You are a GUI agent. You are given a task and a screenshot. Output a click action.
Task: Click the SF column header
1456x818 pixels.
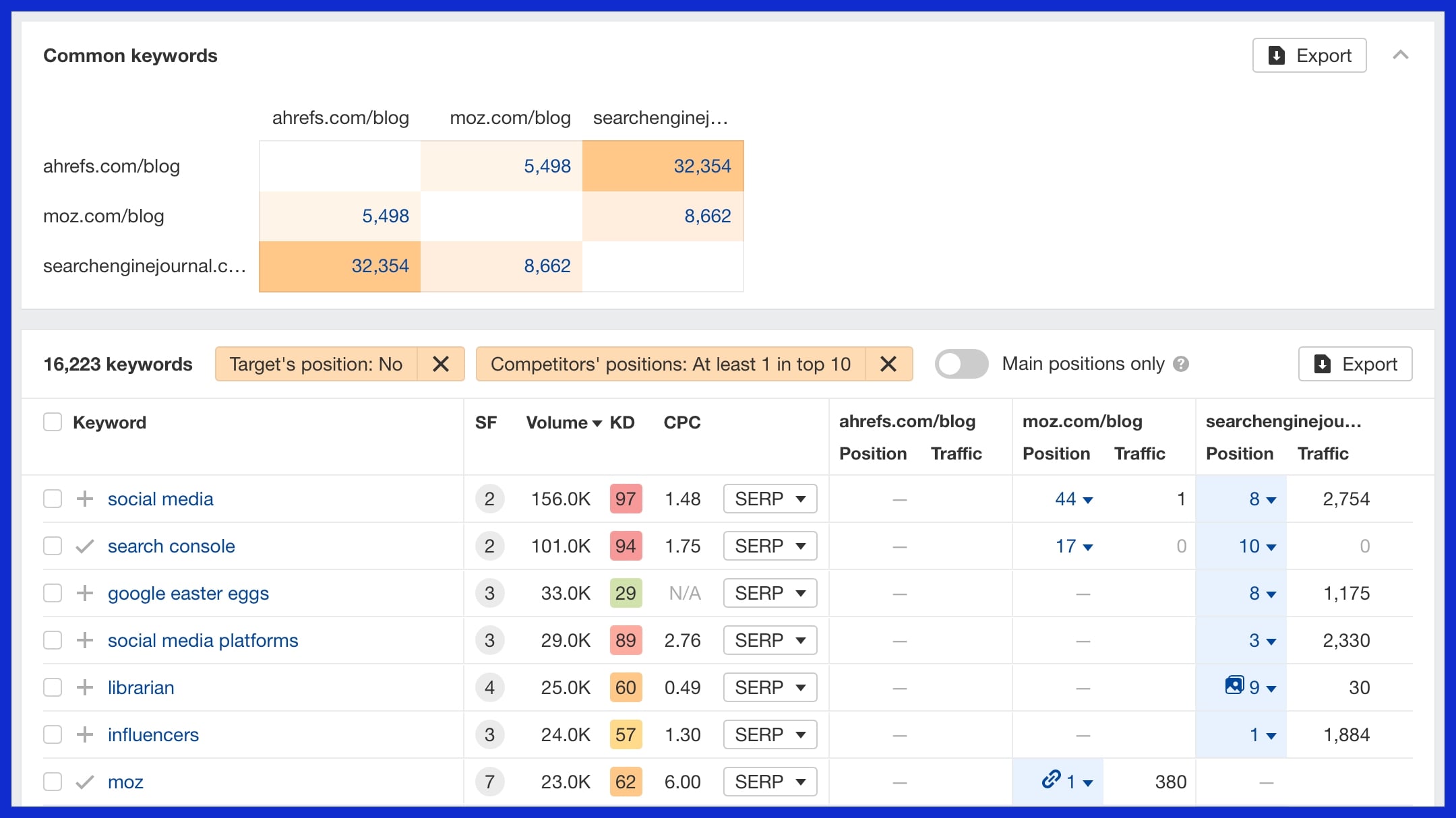486,422
